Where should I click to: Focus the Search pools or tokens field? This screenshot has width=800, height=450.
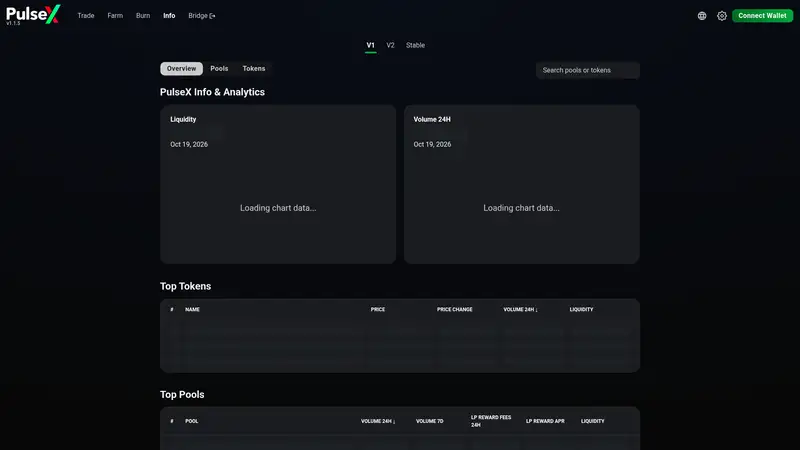pos(588,70)
